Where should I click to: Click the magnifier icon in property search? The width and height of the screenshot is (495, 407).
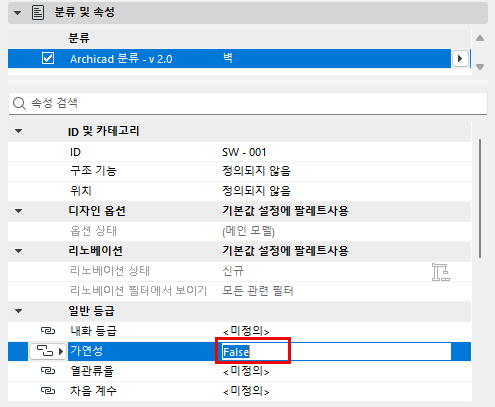tap(19, 103)
